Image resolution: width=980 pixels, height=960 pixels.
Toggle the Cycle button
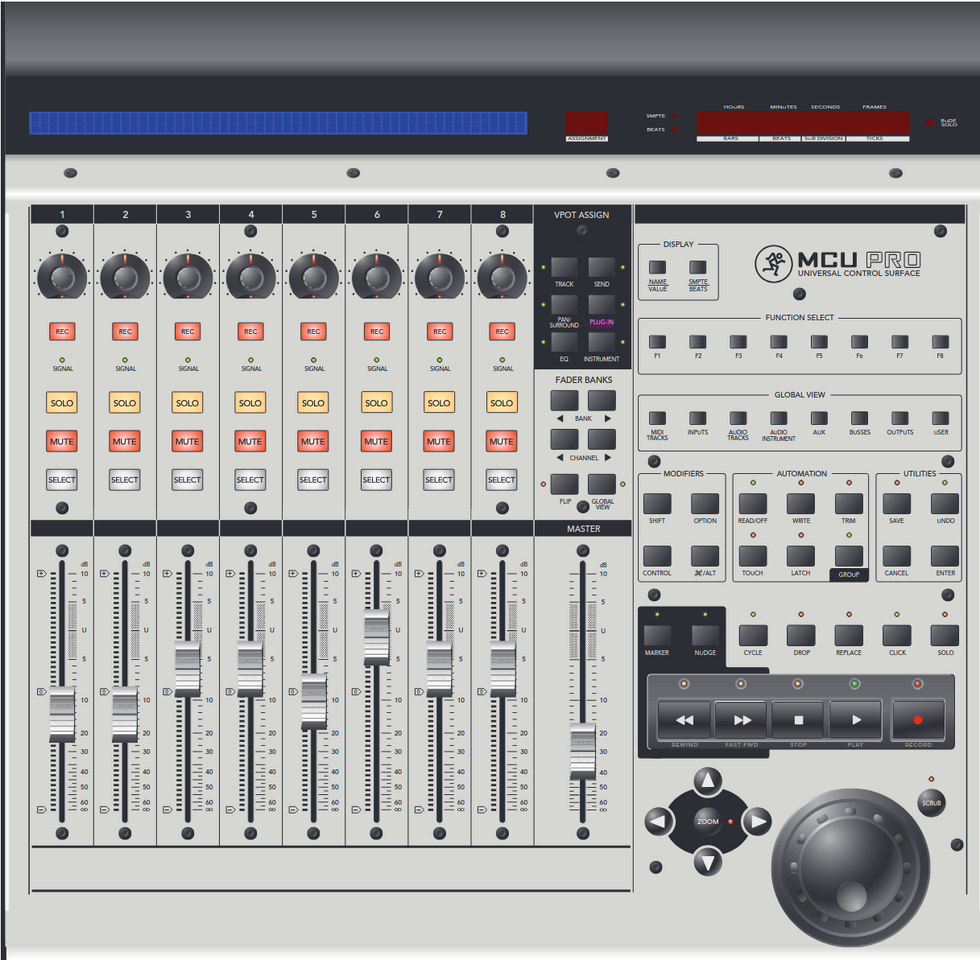pos(753,636)
